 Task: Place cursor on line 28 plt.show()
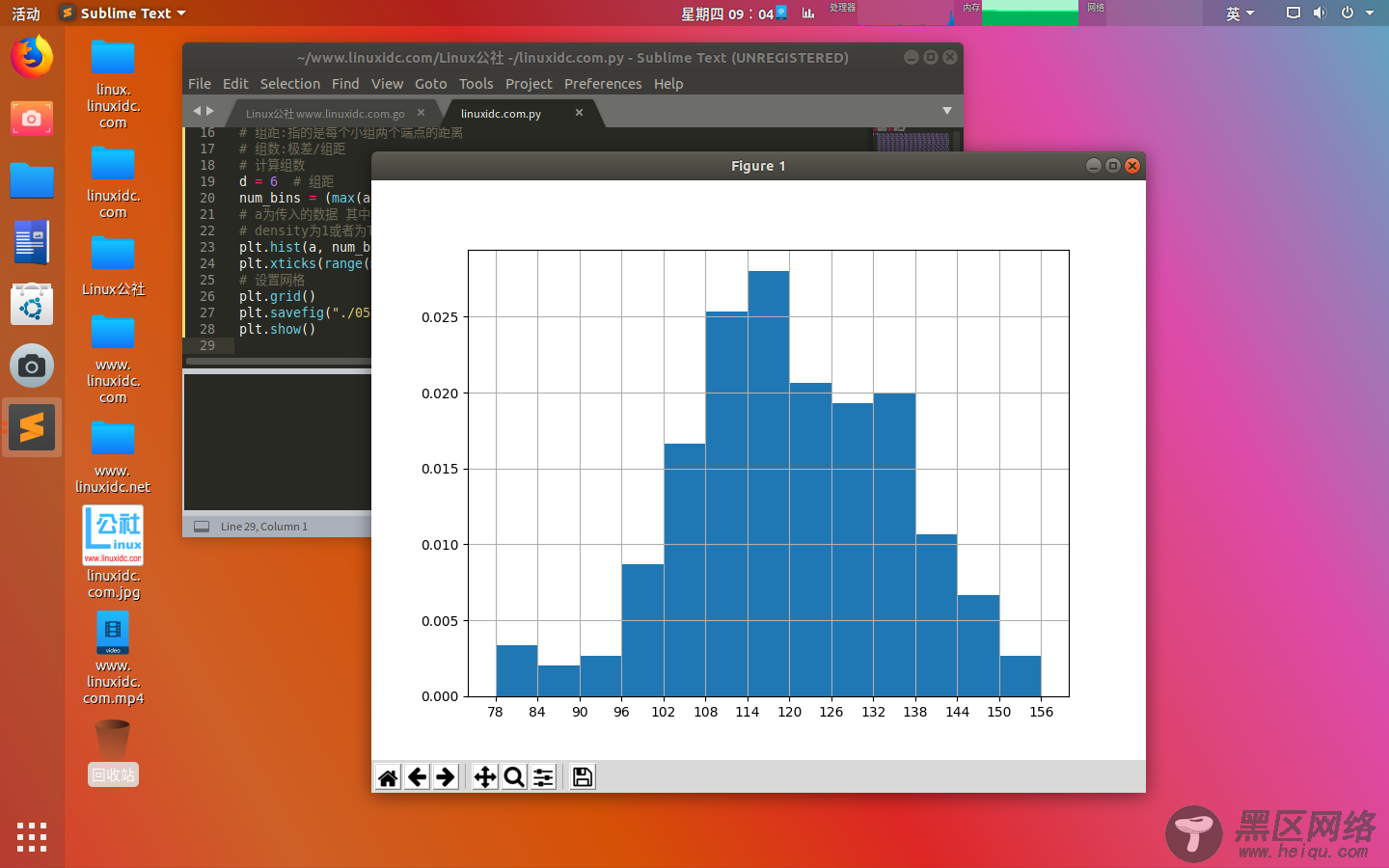click(x=277, y=329)
